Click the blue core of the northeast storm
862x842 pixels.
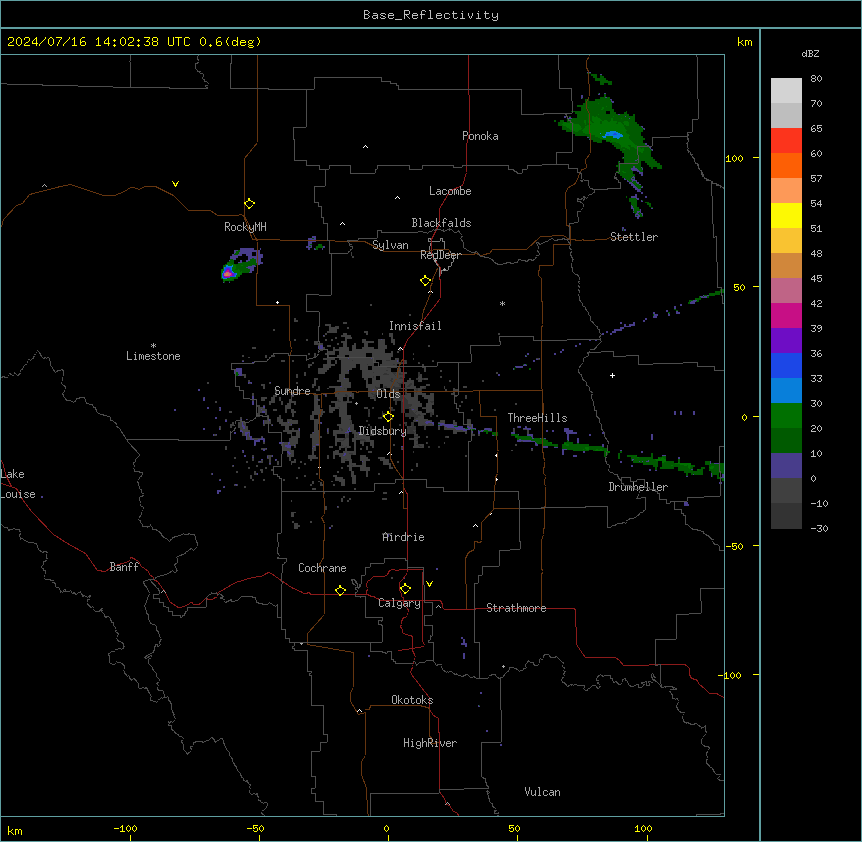612,135
